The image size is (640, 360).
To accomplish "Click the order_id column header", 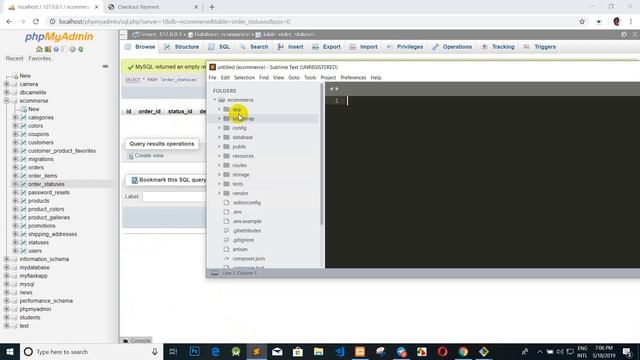I will click(x=149, y=111).
